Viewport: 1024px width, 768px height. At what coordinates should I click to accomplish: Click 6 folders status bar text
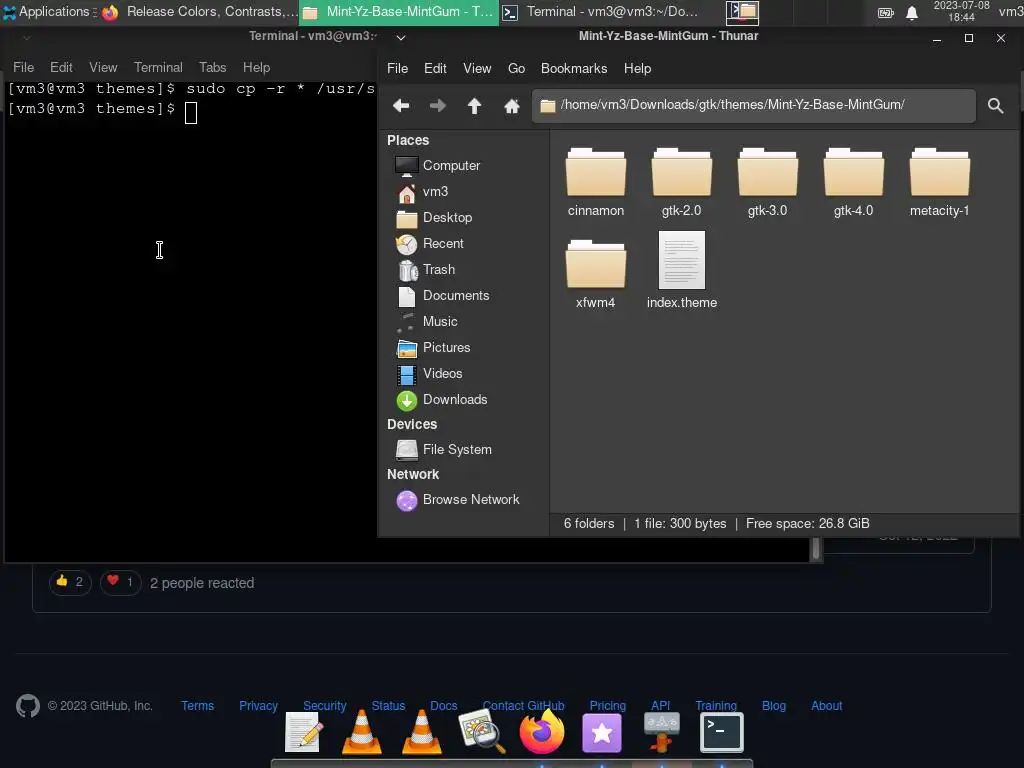click(x=588, y=524)
